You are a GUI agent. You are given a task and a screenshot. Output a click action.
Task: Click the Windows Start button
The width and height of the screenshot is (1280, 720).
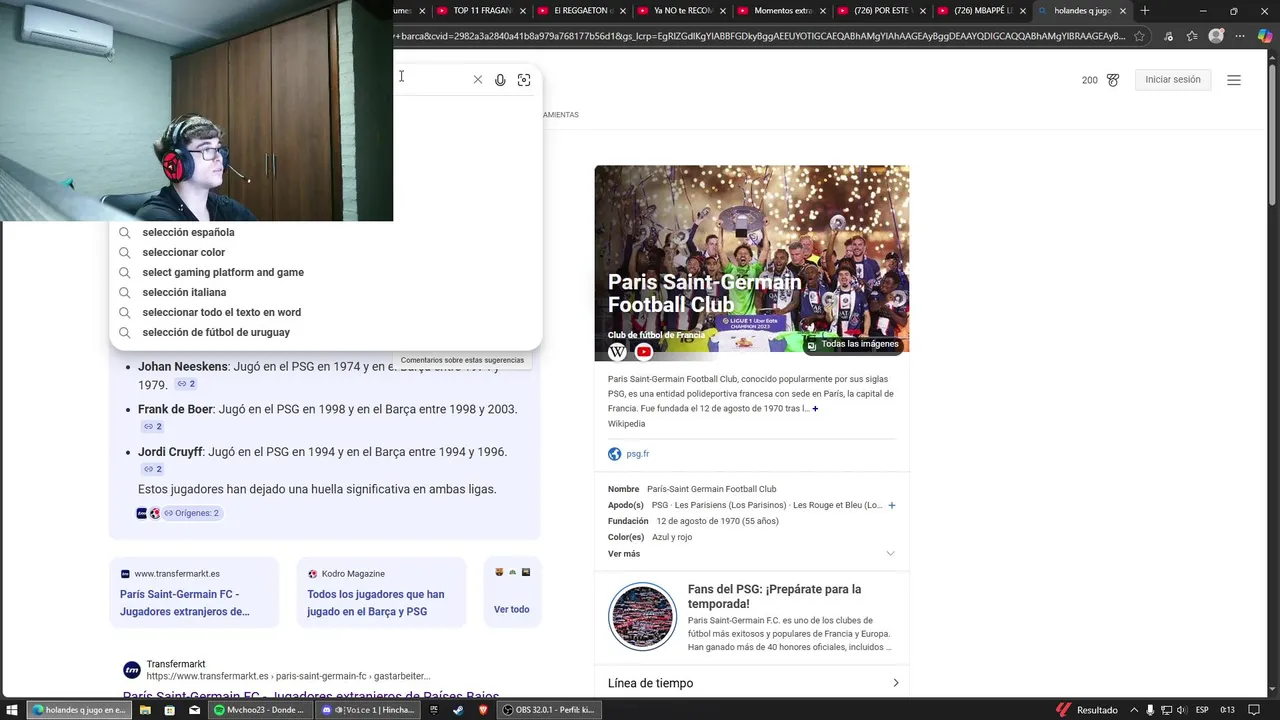12,710
